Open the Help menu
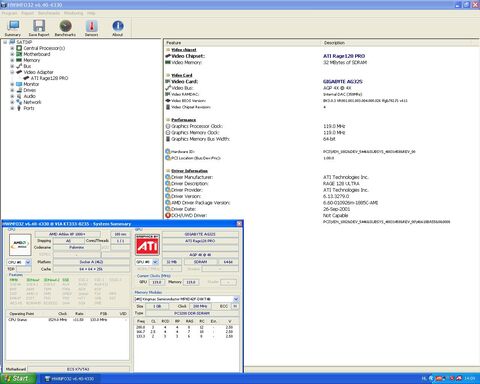This screenshot has width=480, height=384. pos(91,13)
